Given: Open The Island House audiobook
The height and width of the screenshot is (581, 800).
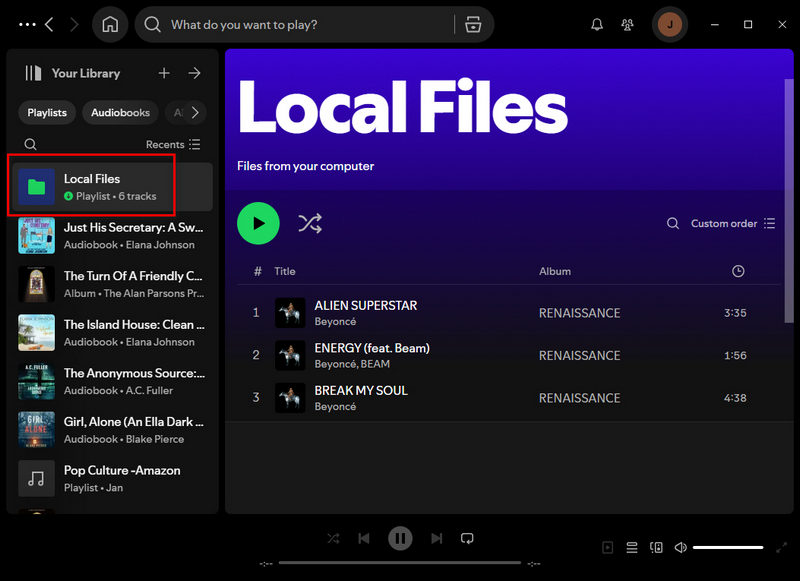Looking at the screenshot, I should (112, 333).
